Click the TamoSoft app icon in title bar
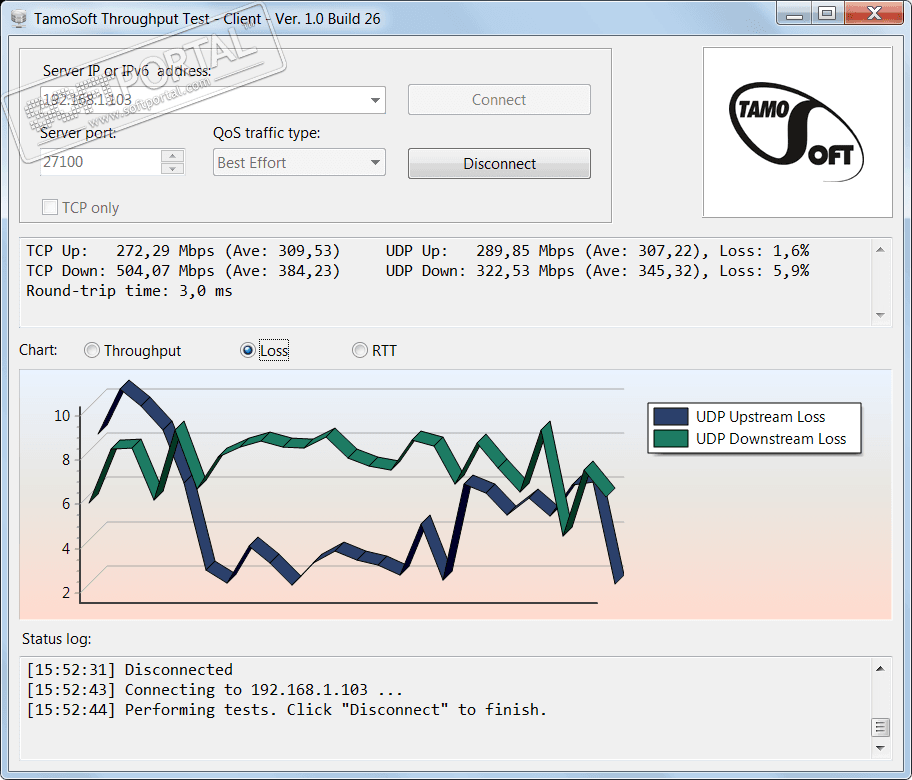Screen dimensions: 912x780 [19, 18]
